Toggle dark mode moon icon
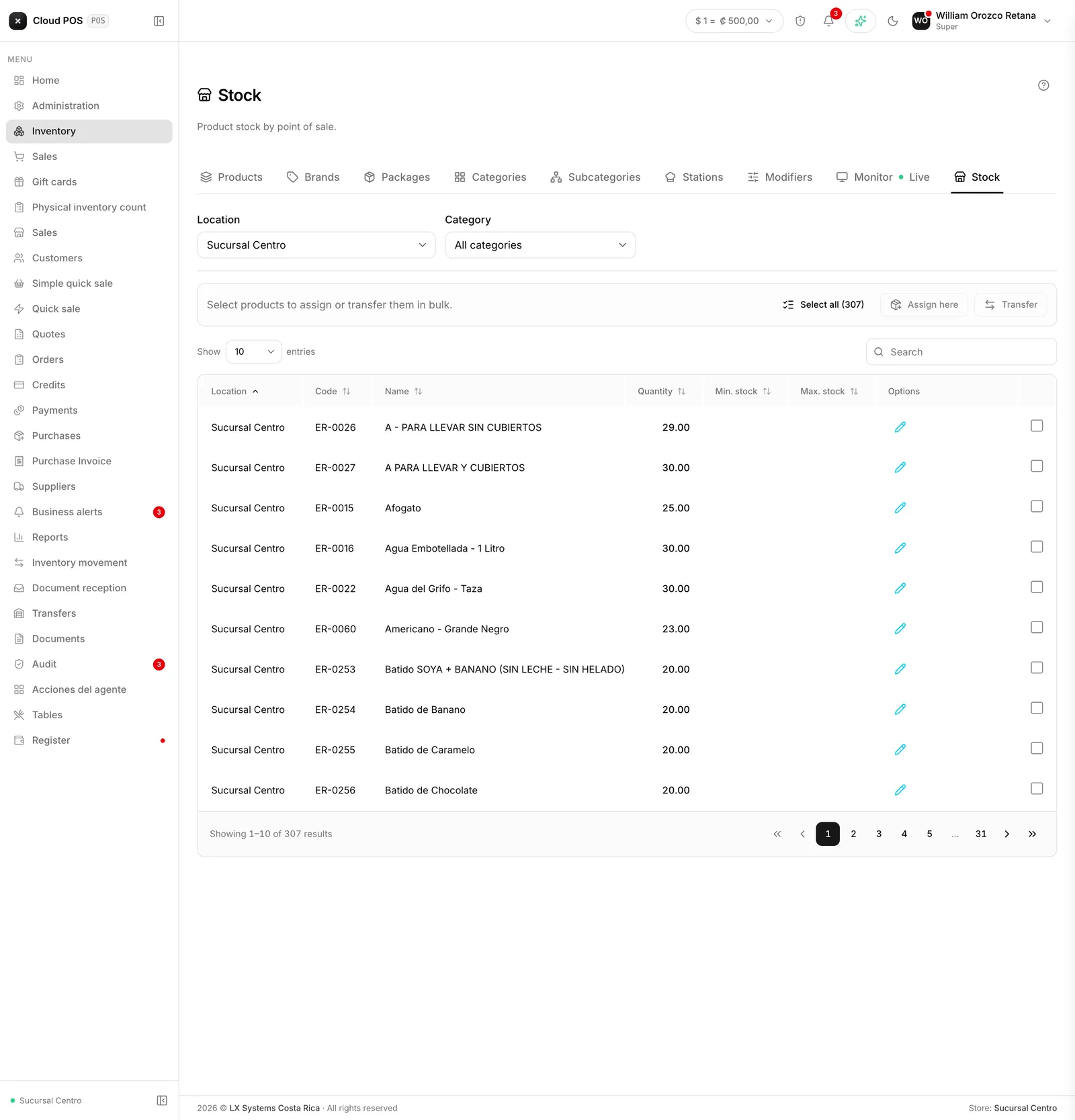This screenshot has height=1120, width=1075. click(x=893, y=21)
